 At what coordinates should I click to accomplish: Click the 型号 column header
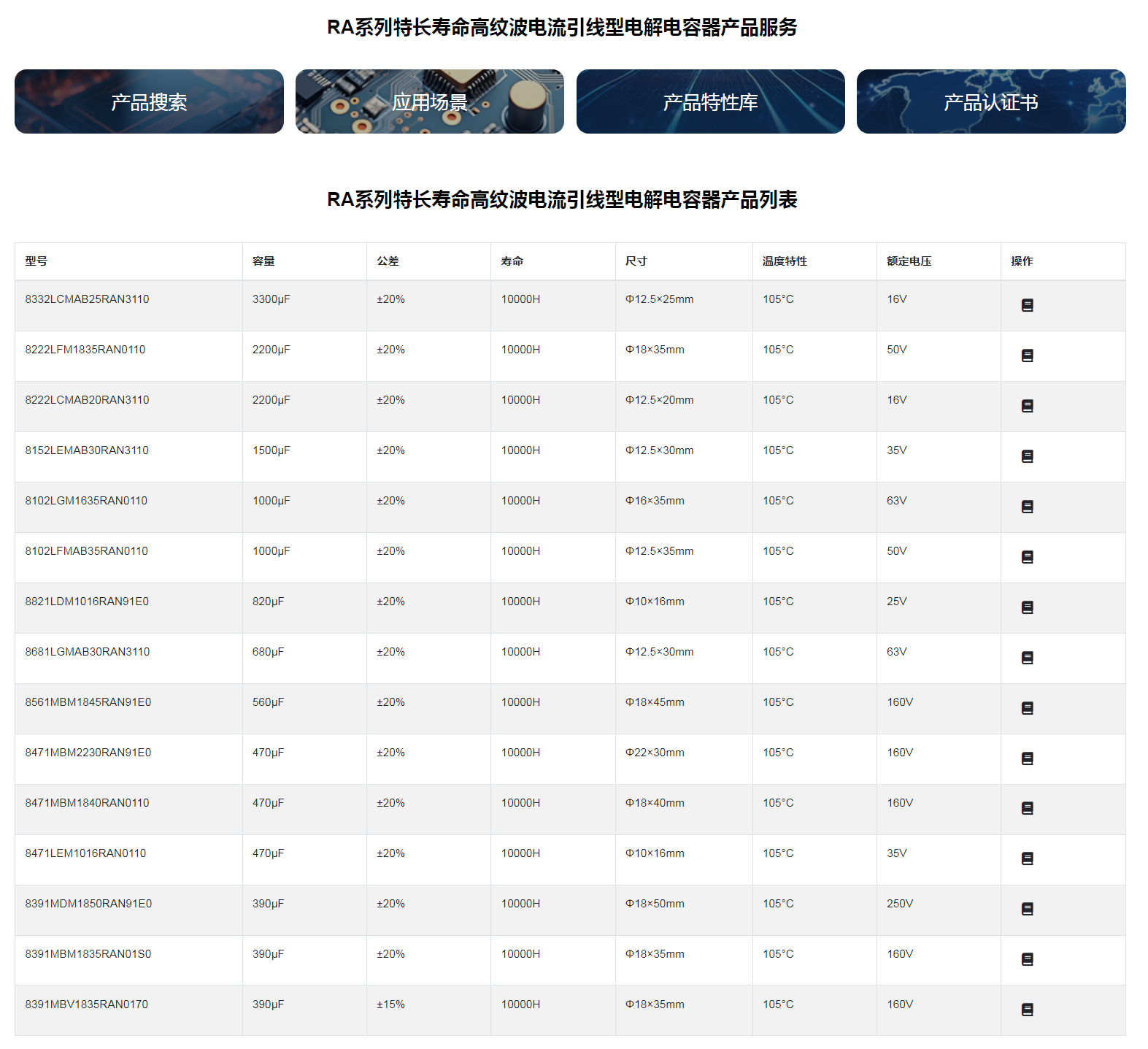pos(36,261)
